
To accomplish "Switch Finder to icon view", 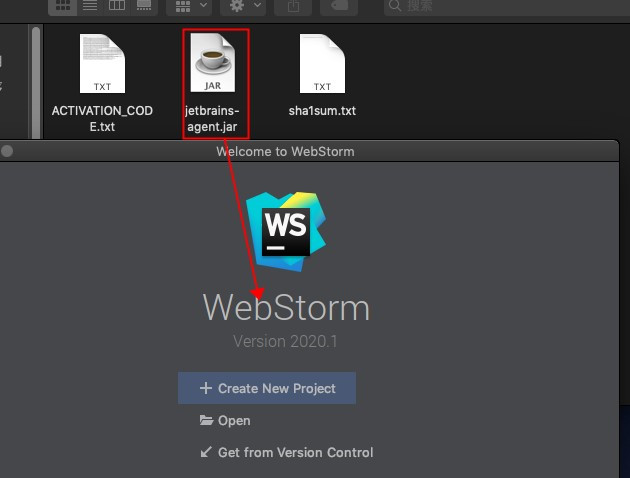I will (x=63, y=6).
